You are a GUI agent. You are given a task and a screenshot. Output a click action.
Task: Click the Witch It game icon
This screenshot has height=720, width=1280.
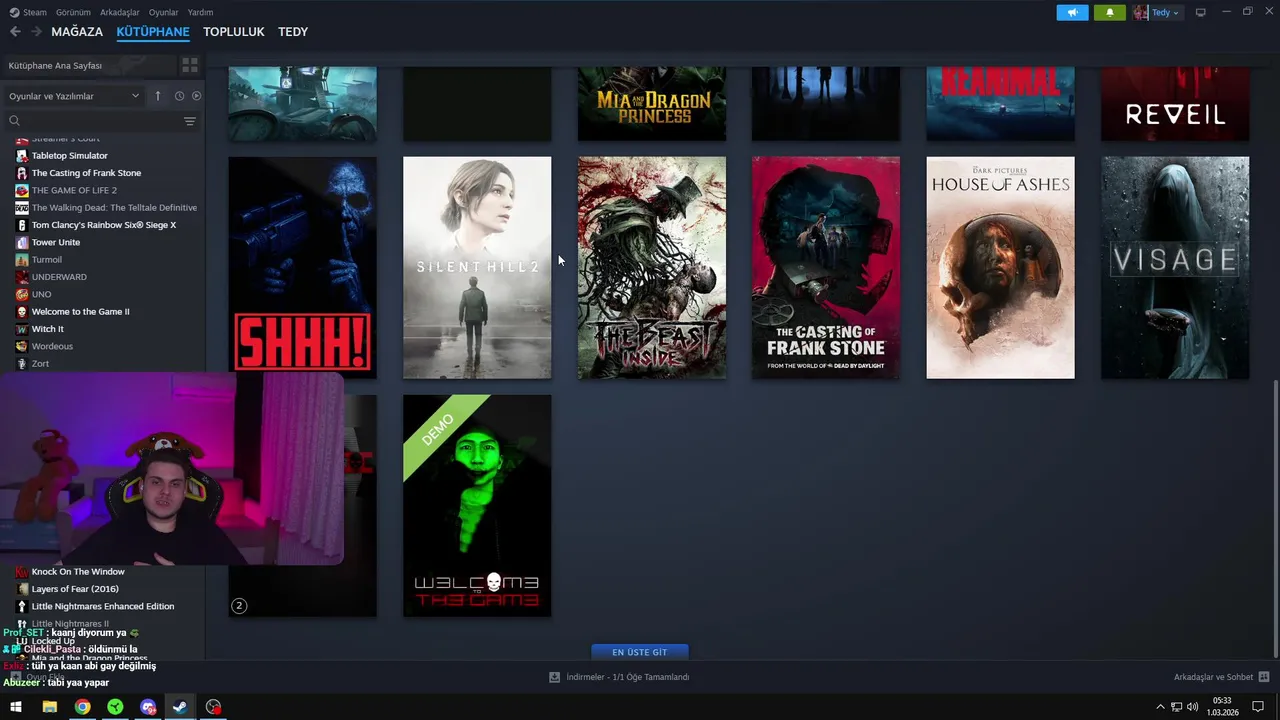tap(22, 329)
